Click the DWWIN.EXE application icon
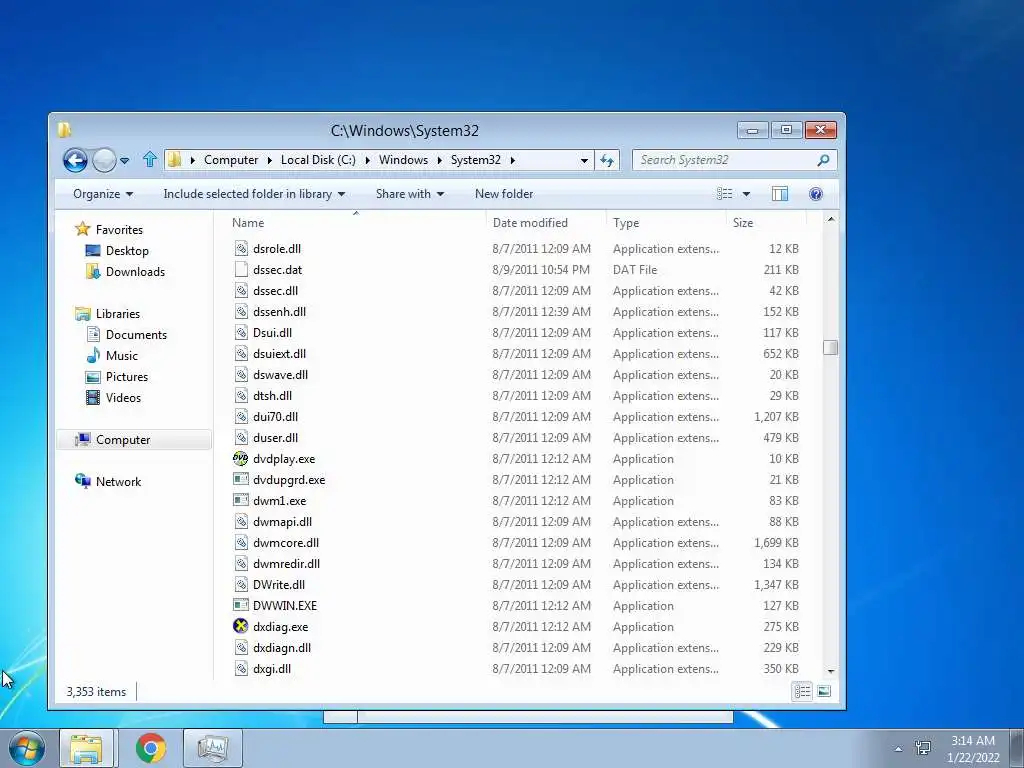 coord(241,605)
